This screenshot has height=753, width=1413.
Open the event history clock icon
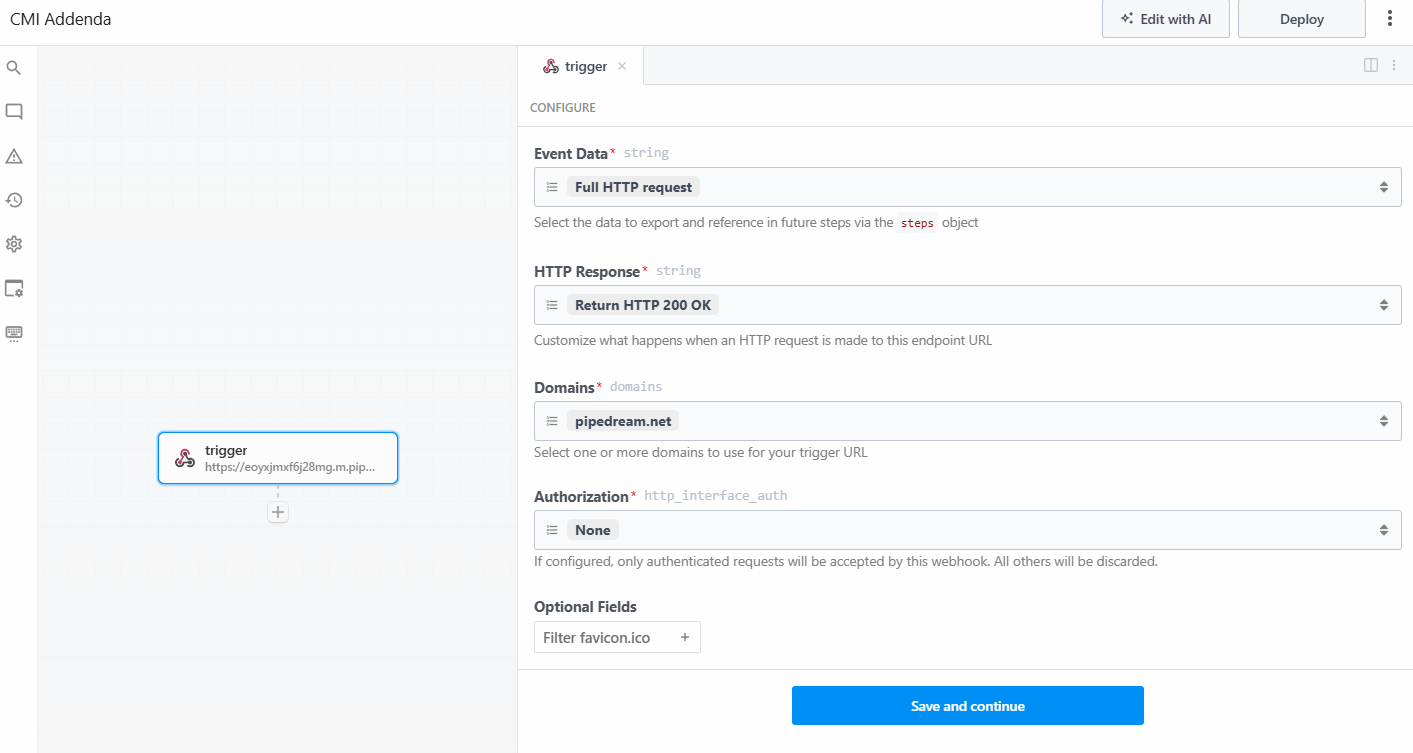(14, 200)
